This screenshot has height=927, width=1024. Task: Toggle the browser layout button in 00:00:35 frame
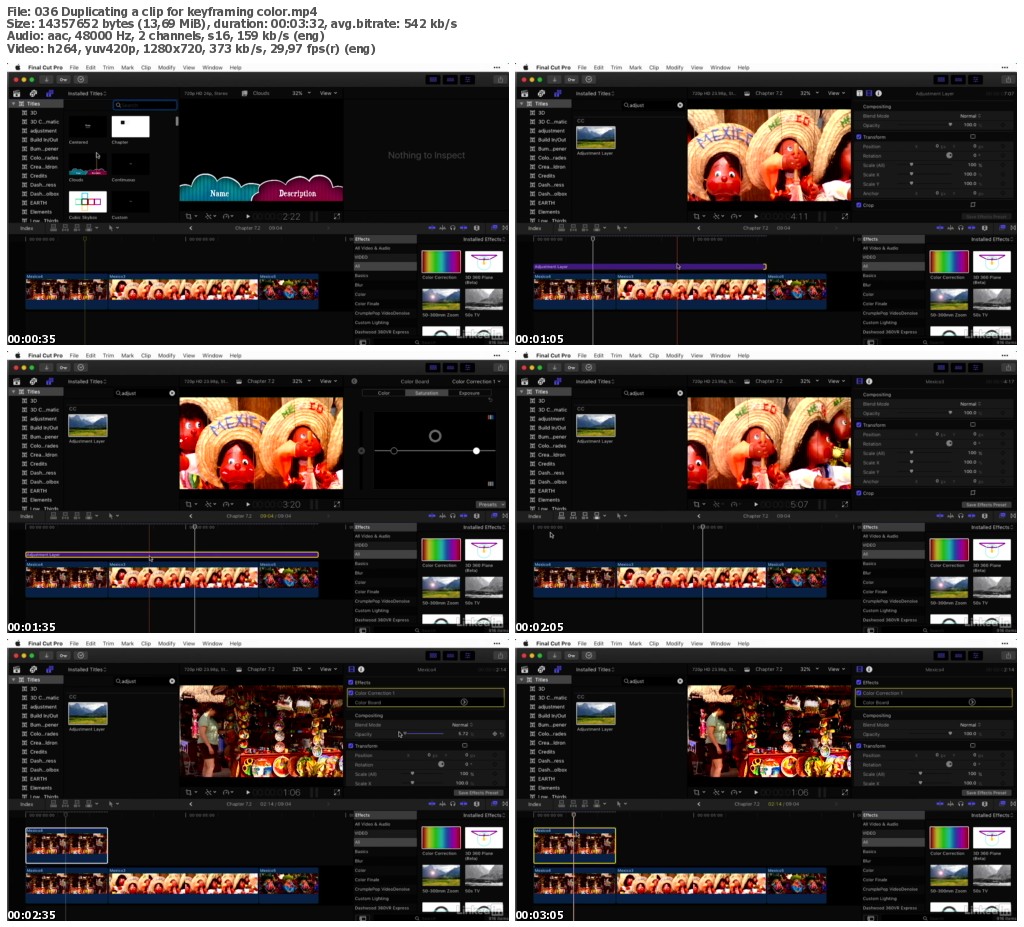coord(432,80)
